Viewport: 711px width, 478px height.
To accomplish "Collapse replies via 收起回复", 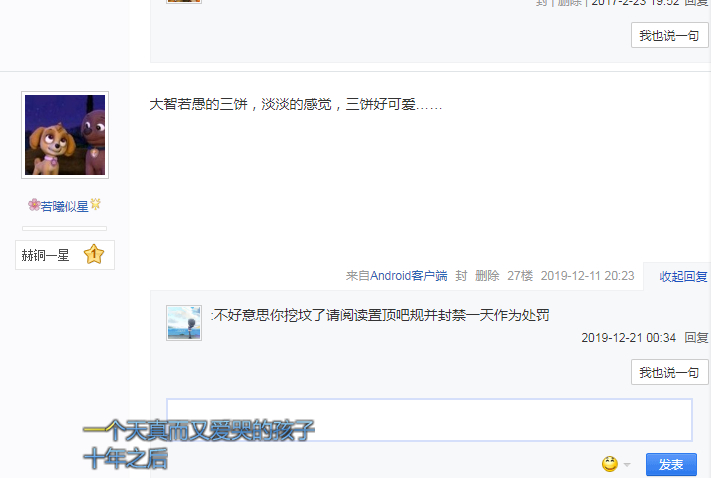I will pyautogui.click(x=683, y=276).
